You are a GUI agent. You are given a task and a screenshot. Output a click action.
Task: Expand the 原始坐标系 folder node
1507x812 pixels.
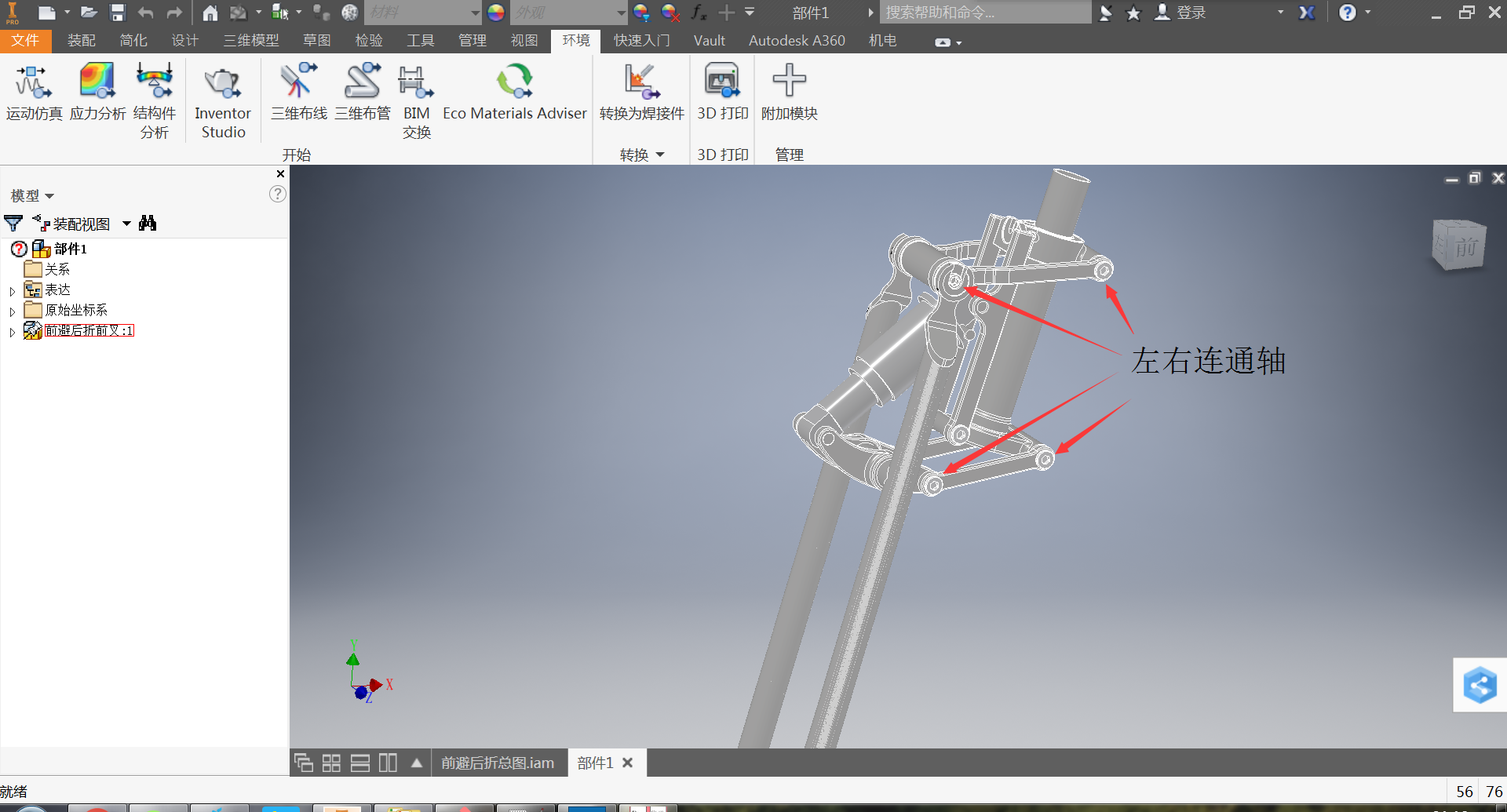click(13, 311)
